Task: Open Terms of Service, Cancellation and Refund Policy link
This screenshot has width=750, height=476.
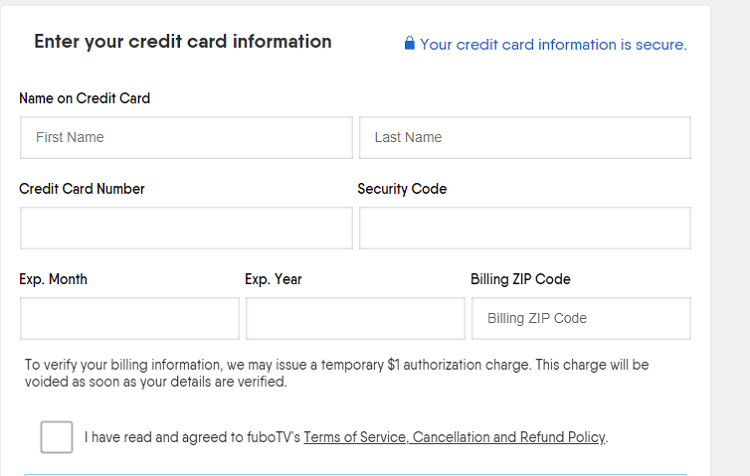Action: coord(454,437)
